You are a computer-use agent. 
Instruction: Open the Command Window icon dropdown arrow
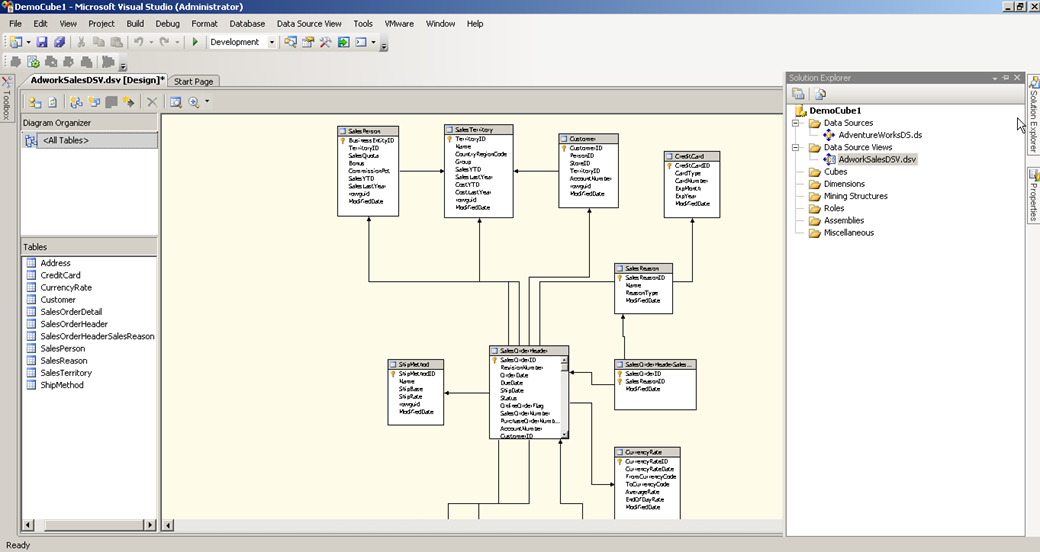click(x=373, y=42)
